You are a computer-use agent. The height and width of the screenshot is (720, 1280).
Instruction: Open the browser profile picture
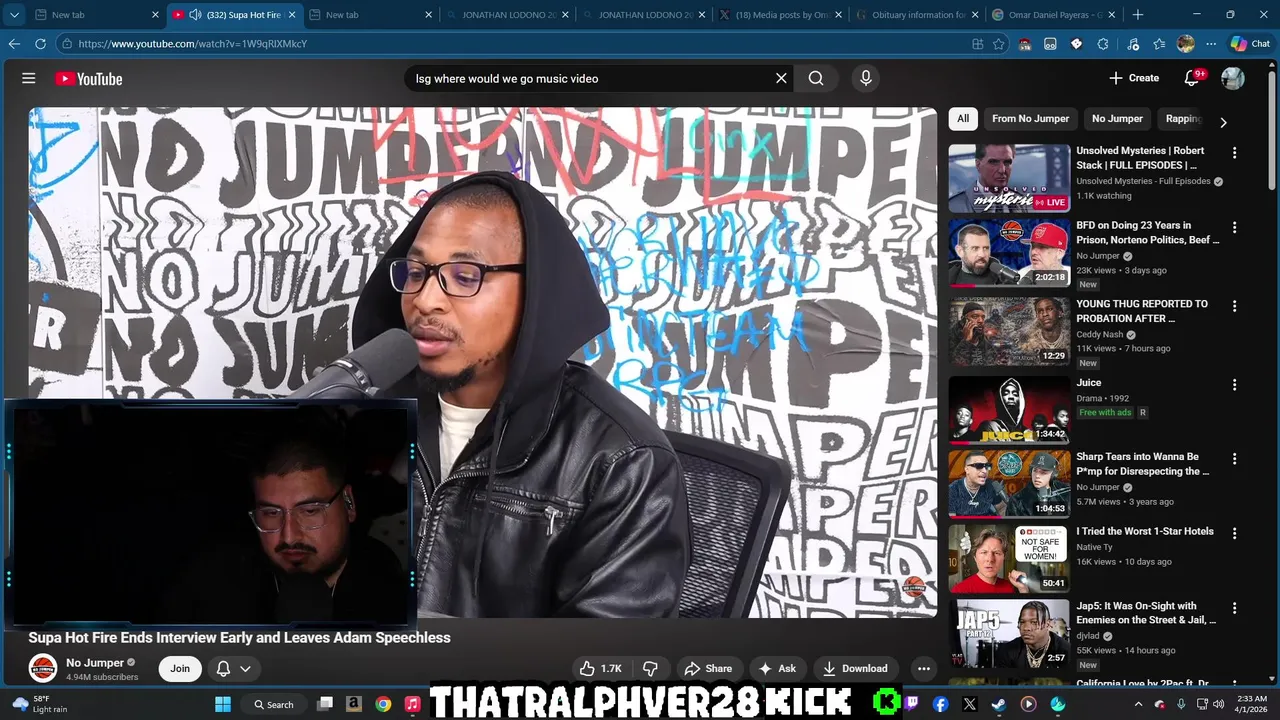[x=1185, y=44]
